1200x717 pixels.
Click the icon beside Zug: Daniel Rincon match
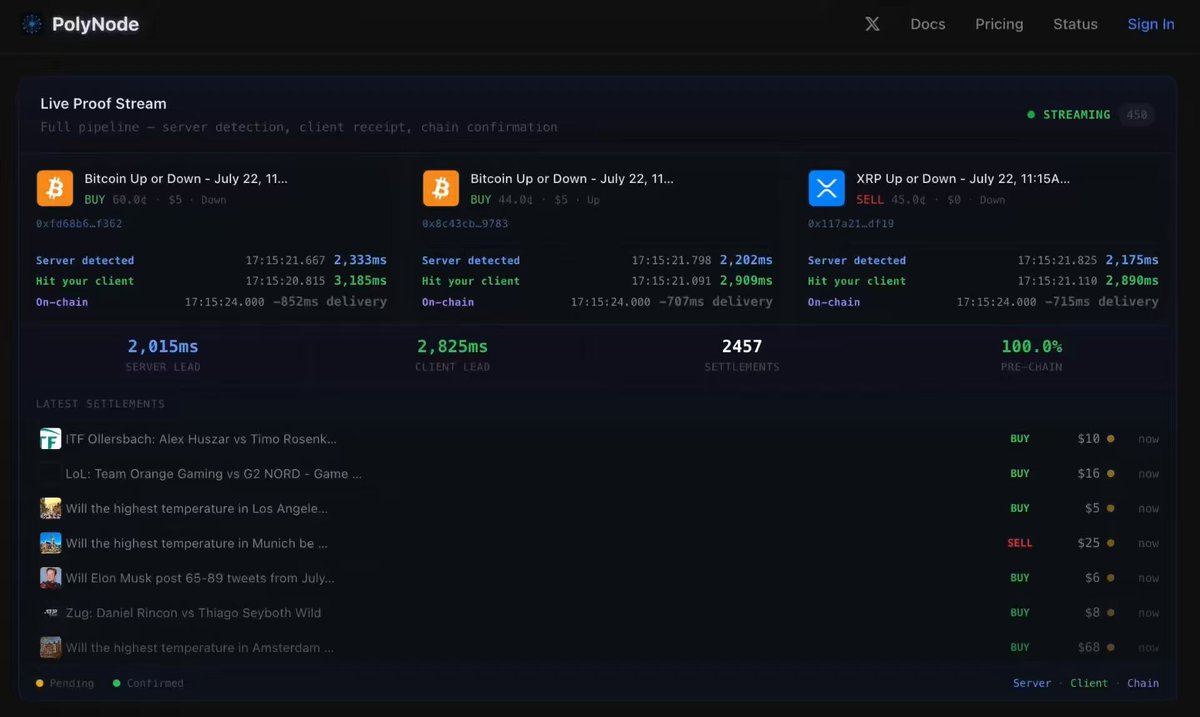click(50, 613)
